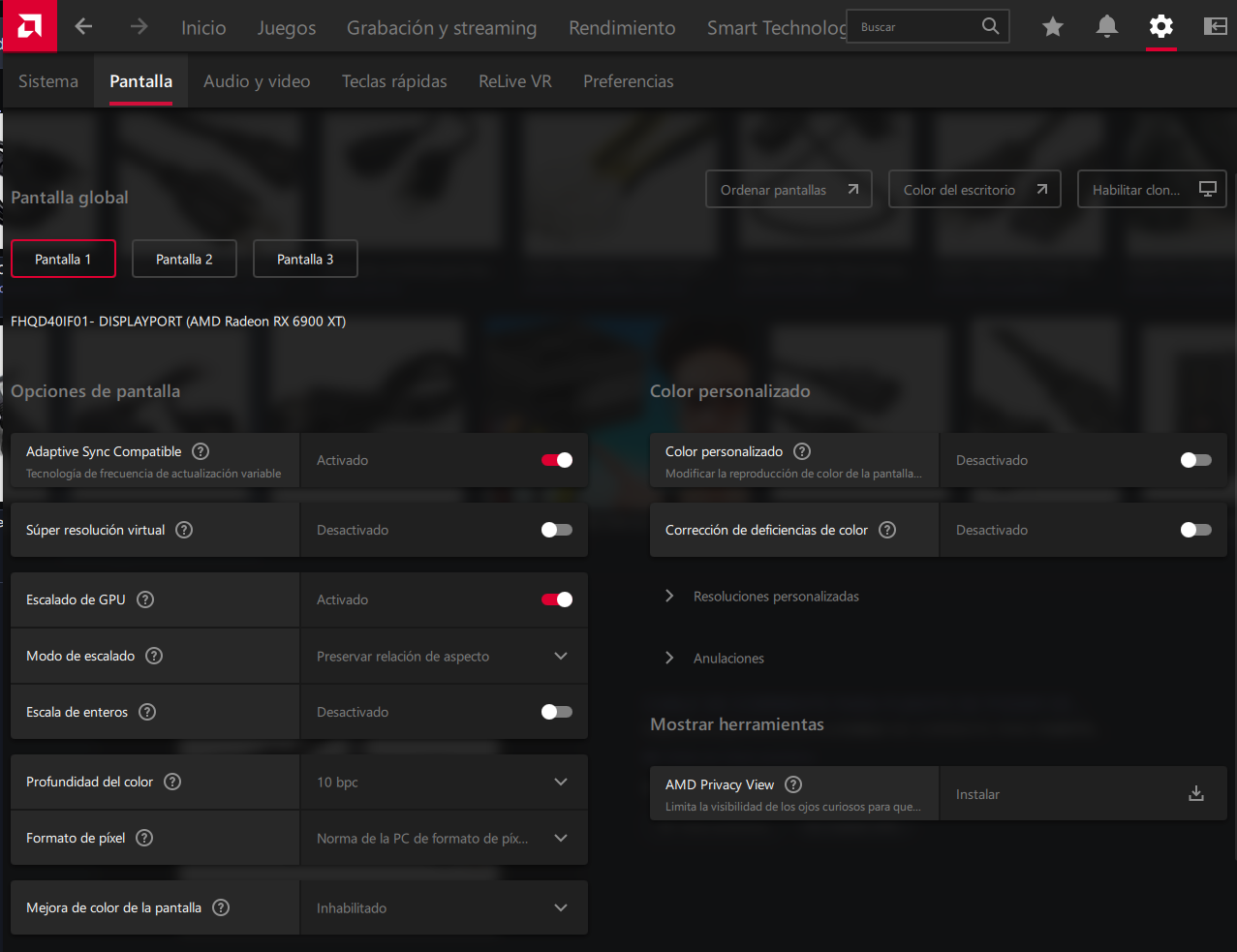Click the Mostrar herramientas heading
The width and height of the screenshot is (1237, 952).
737,724
